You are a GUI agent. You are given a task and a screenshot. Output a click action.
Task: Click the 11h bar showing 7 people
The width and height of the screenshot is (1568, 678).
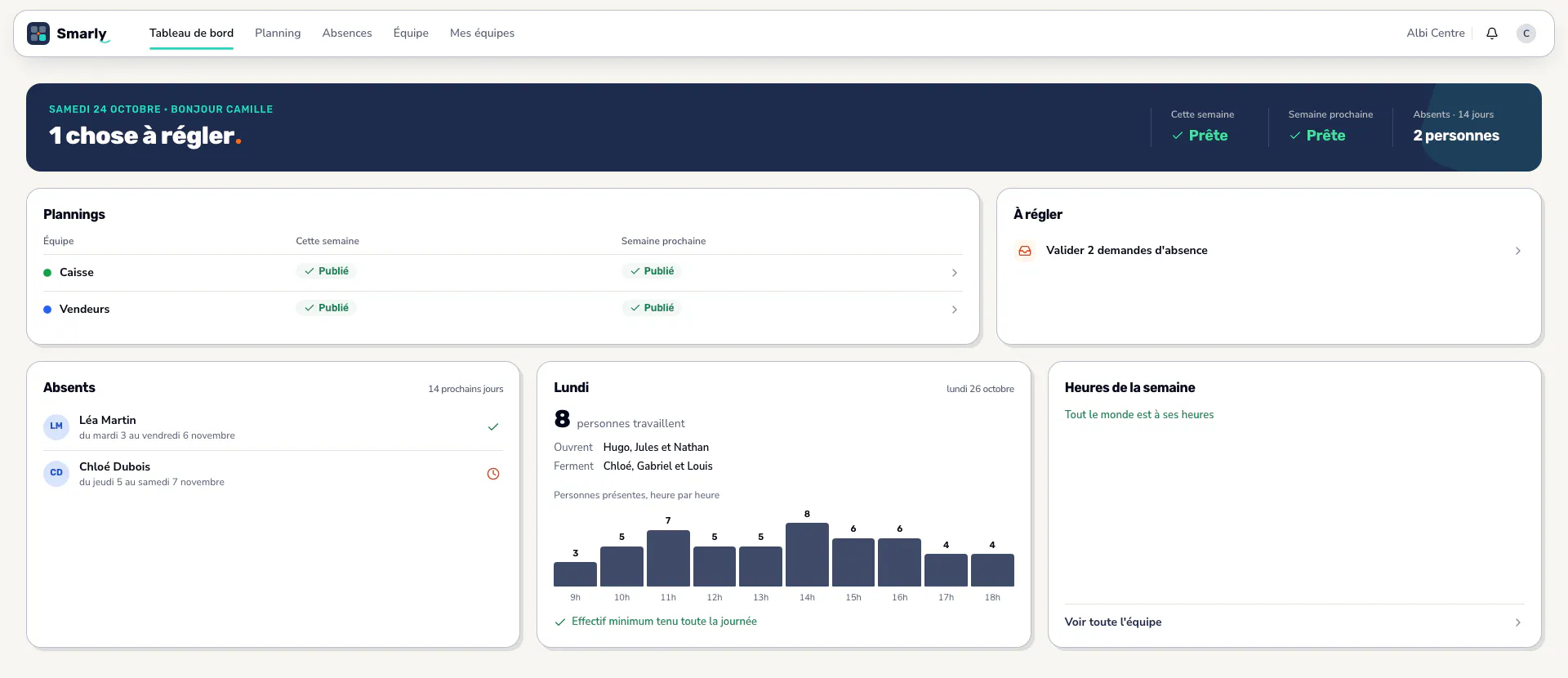668,559
